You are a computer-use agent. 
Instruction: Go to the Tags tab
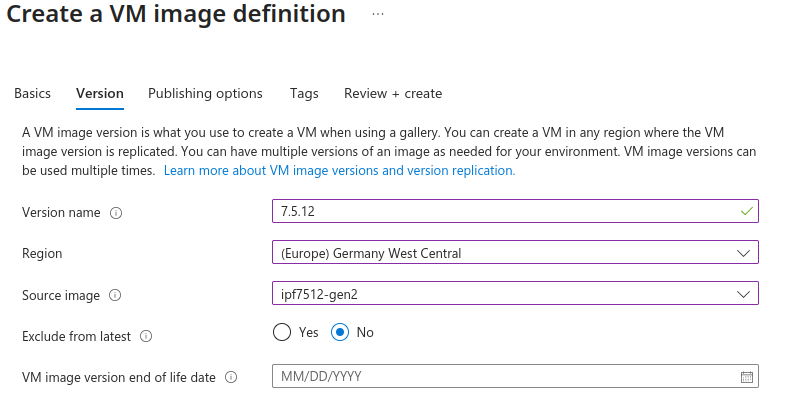[x=304, y=93]
